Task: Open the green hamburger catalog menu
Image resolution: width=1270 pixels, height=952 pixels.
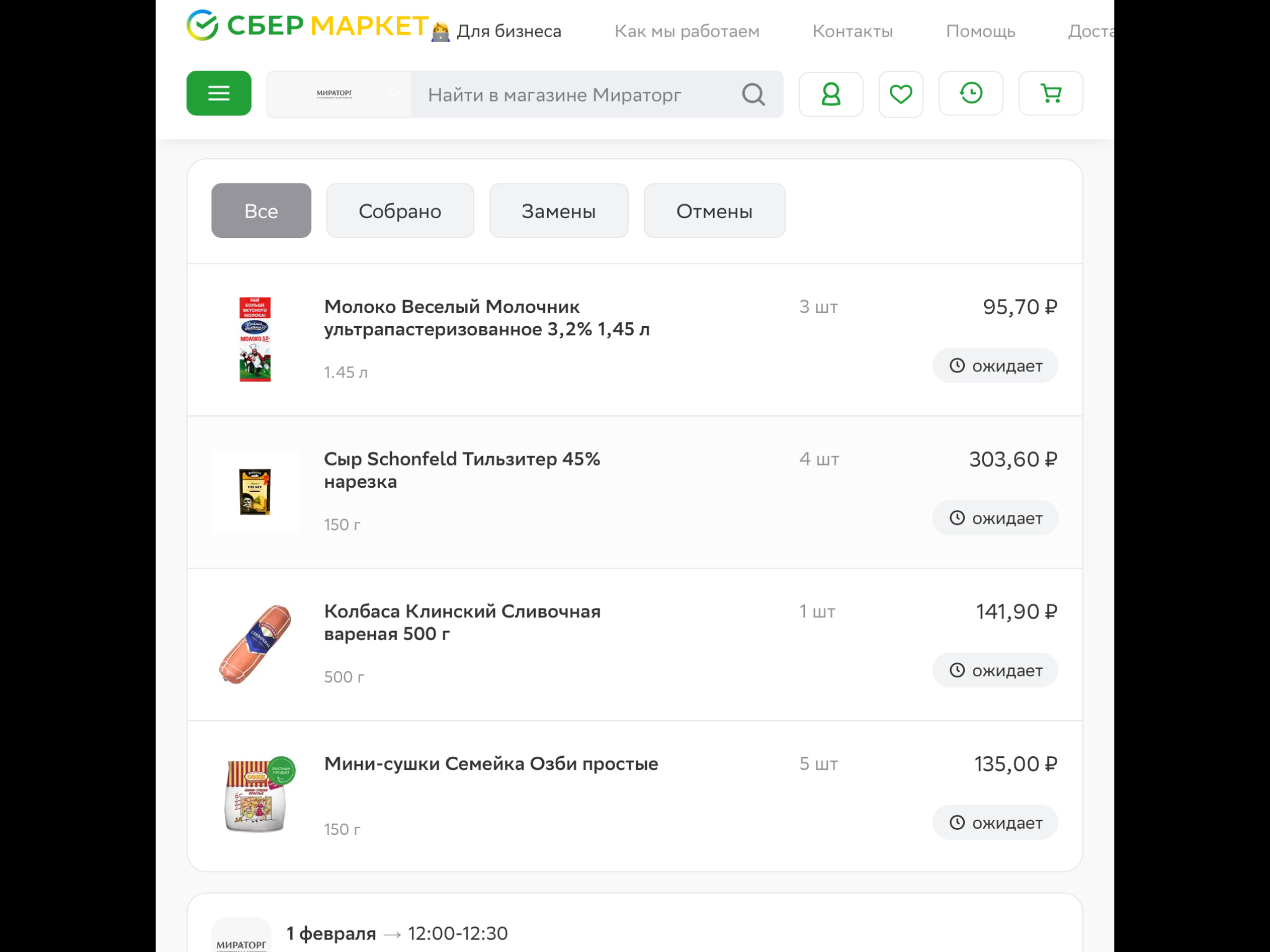Action: click(219, 94)
